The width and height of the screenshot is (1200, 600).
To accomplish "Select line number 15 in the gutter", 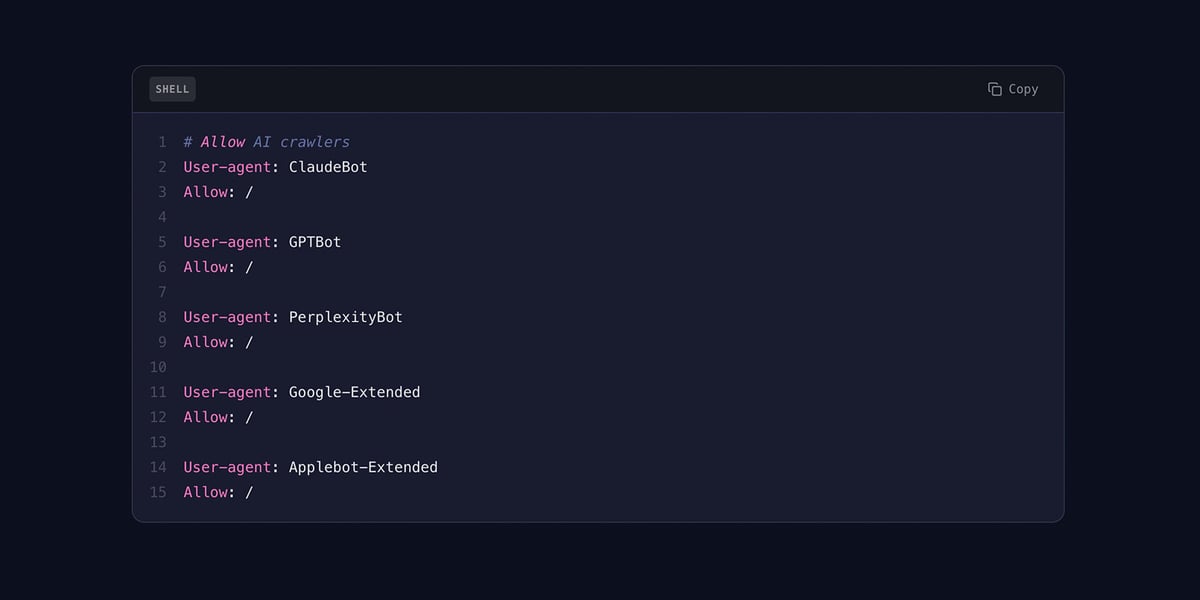I will (x=158, y=492).
